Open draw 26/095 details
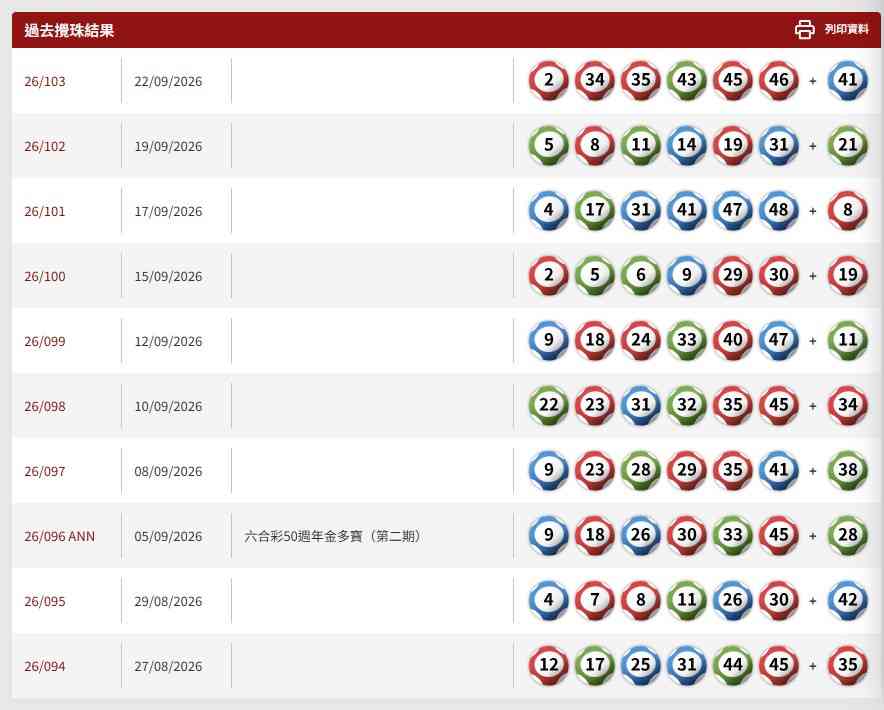 [45, 601]
